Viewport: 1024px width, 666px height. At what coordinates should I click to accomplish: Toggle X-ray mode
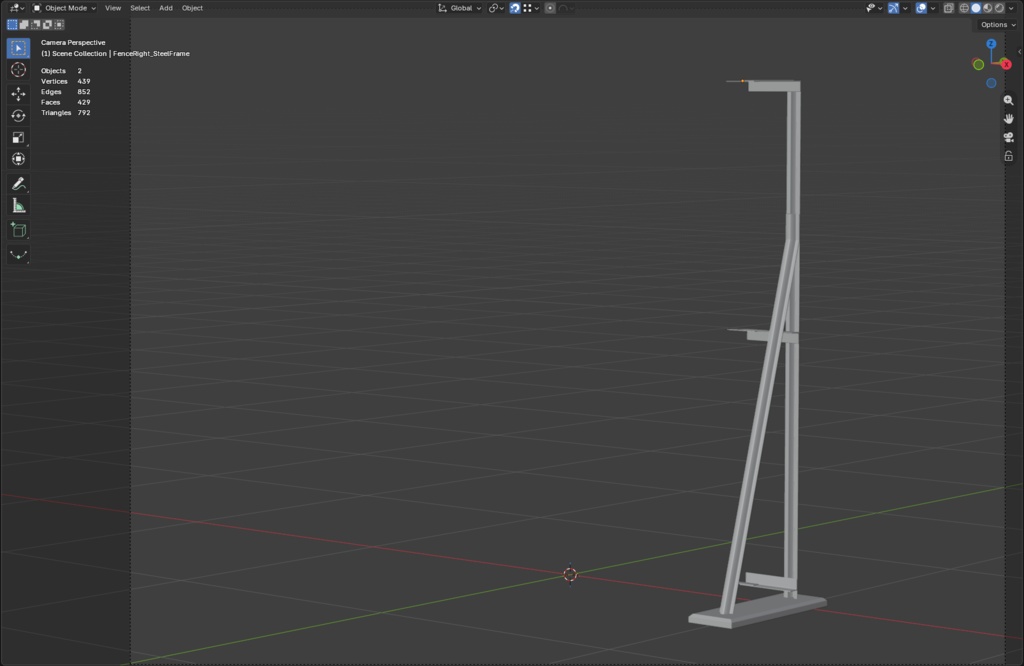click(948, 8)
